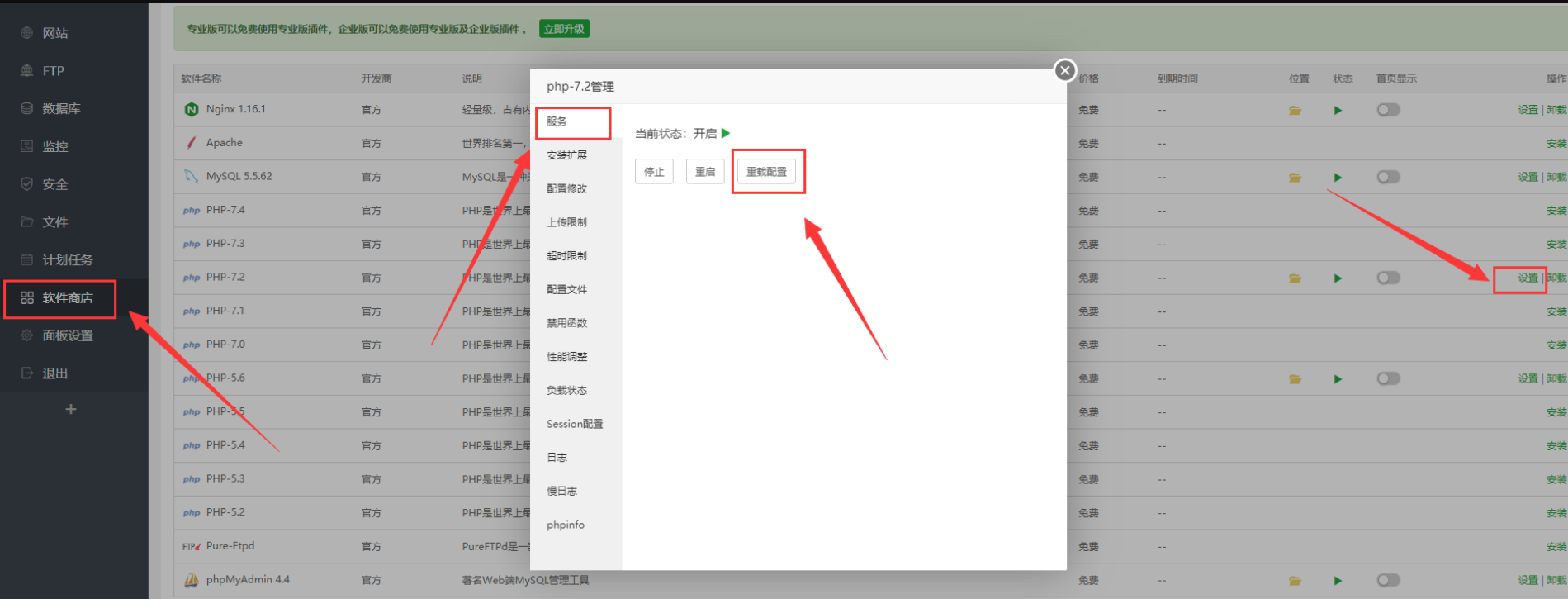
Task: Open folder icon in PHP-7.2 row
Action: coord(1295,278)
